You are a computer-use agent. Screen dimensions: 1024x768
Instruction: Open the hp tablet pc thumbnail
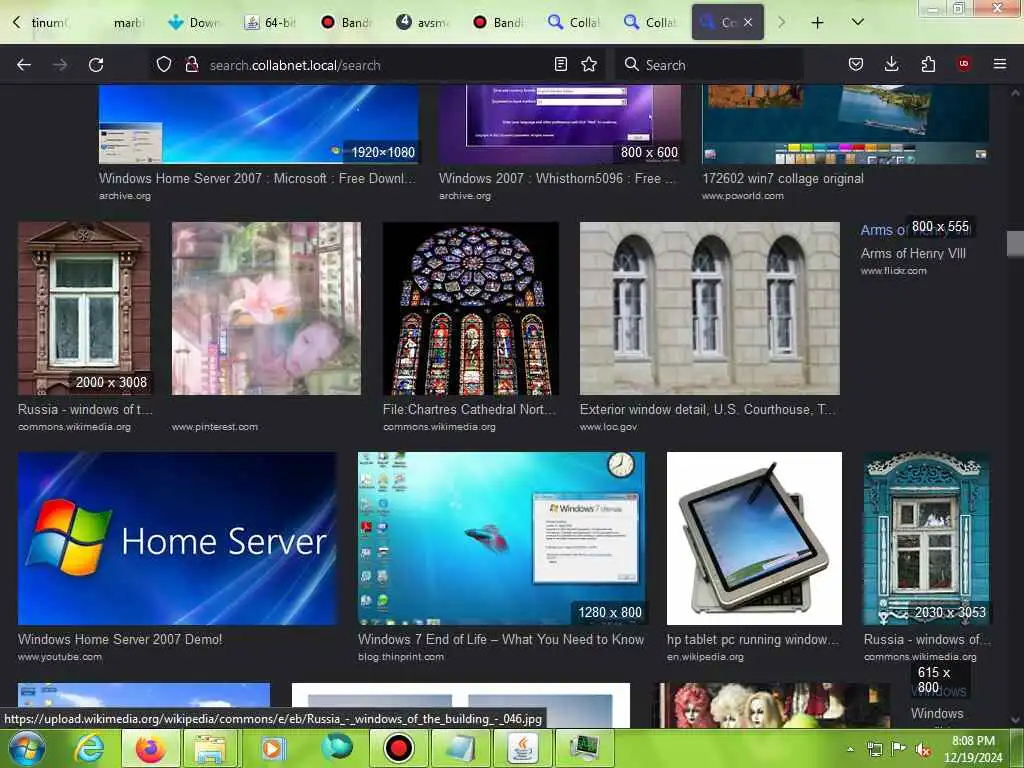pyautogui.click(x=754, y=538)
